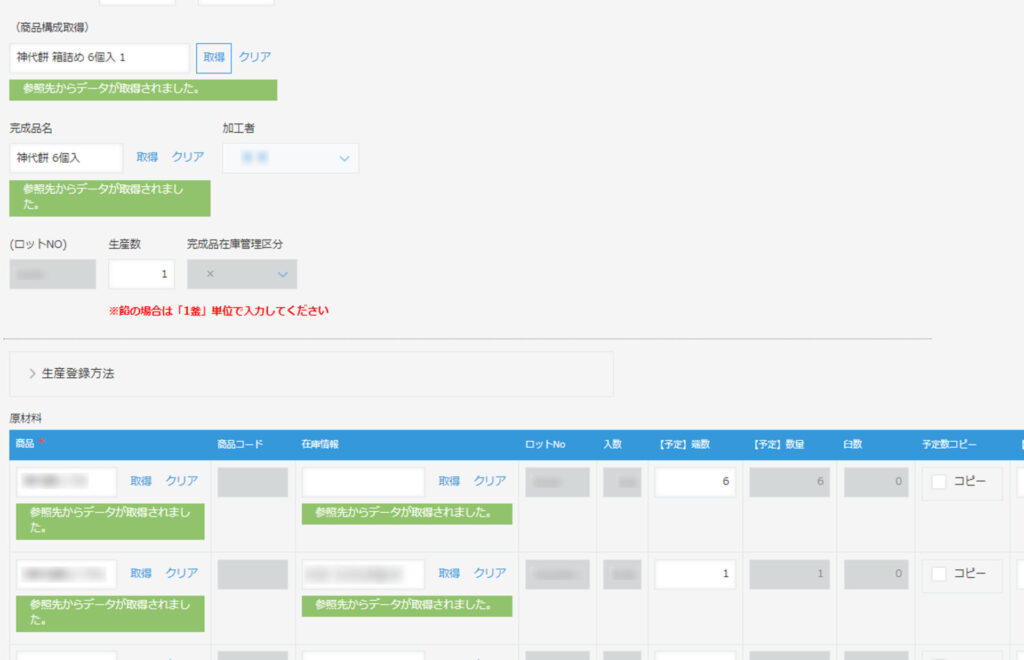Click クリア link next to 商品構成取得 field
This screenshot has width=1024, height=660.
pos(254,57)
